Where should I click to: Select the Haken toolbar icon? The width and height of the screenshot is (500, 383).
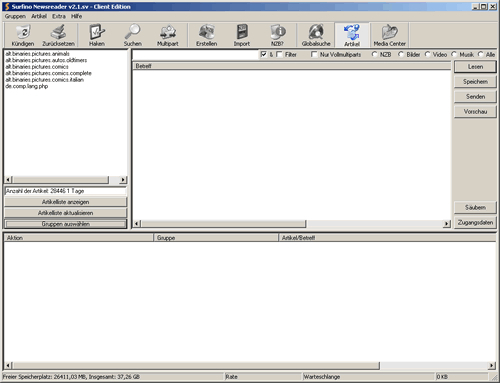[97, 35]
